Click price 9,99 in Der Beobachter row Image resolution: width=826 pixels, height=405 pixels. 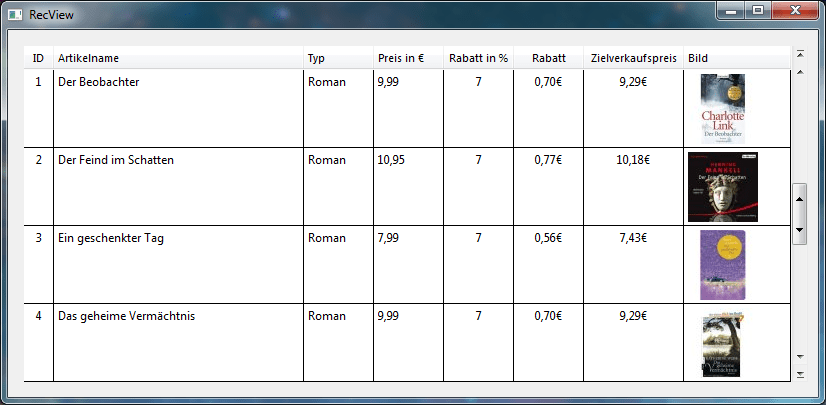pos(388,83)
